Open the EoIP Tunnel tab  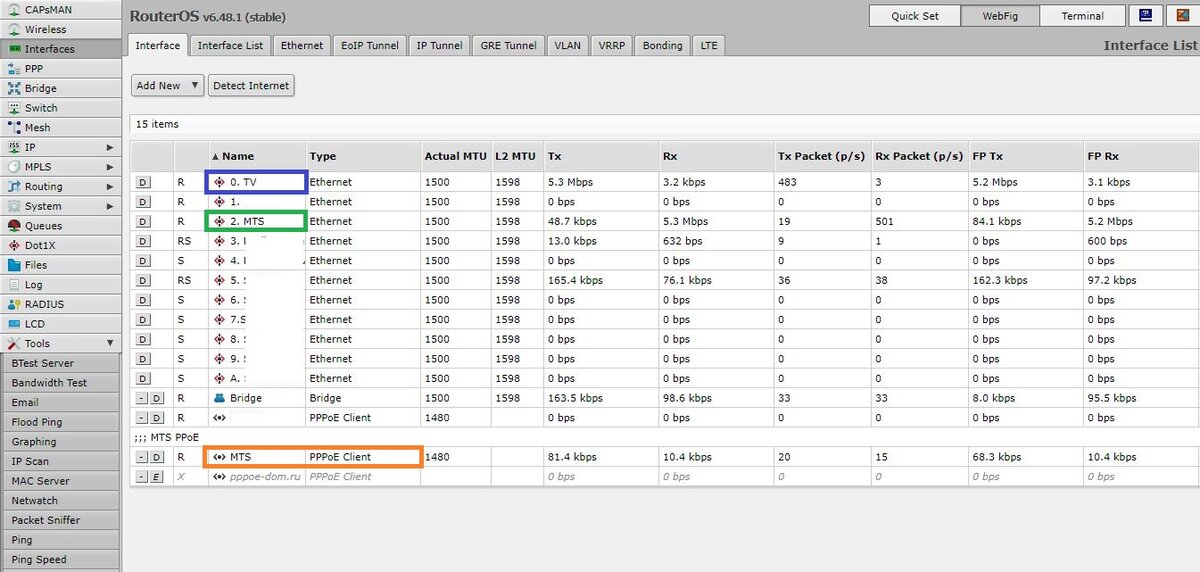pyautogui.click(x=370, y=45)
